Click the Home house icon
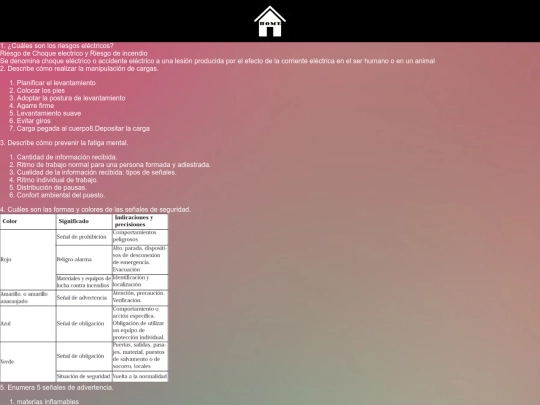 [270, 21]
